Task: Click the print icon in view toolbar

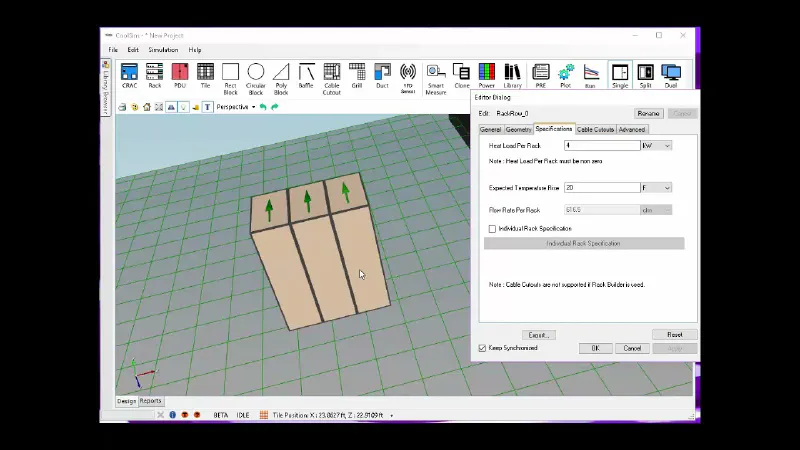Action: click(x=122, y=107)
